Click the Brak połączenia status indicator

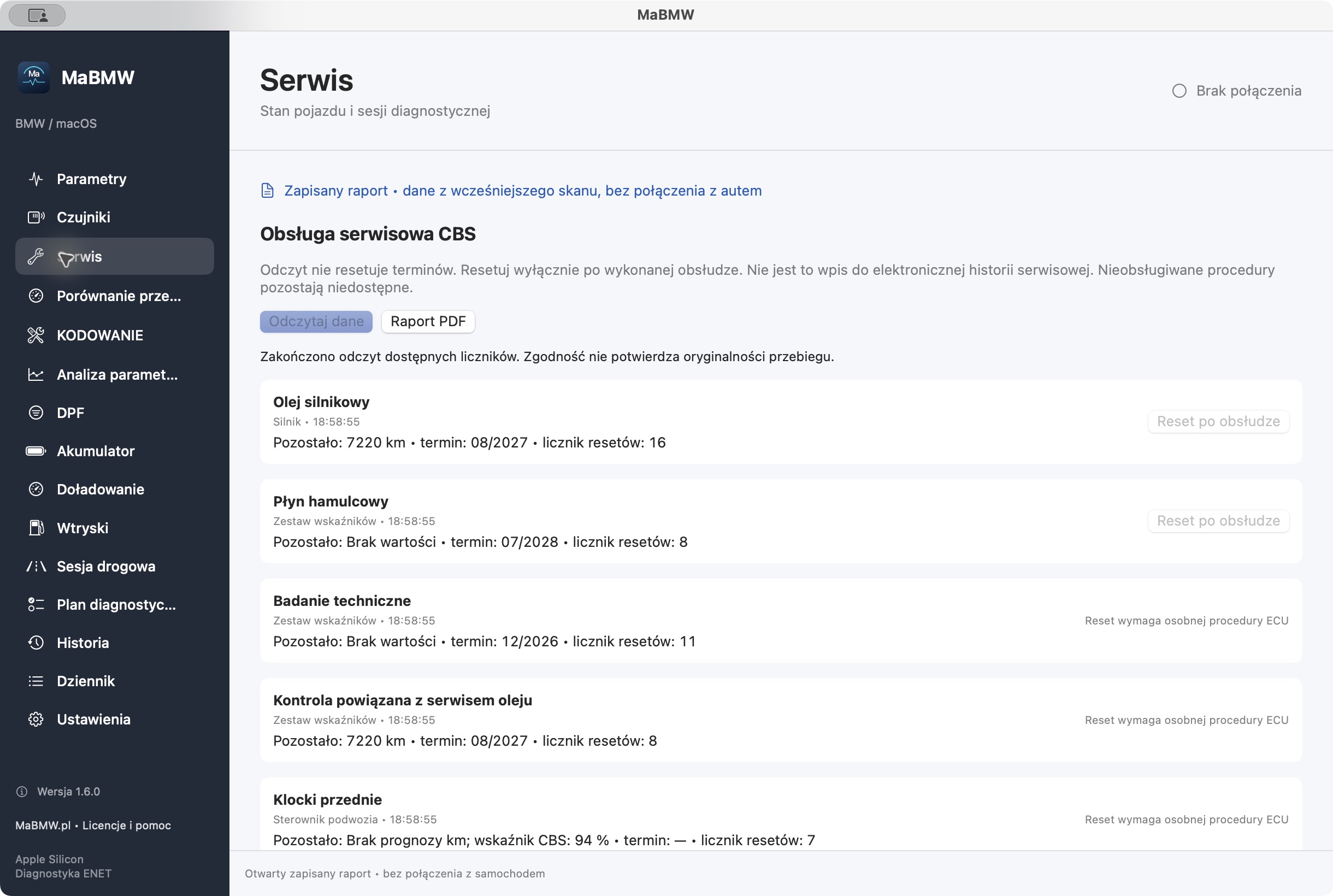1236,91
